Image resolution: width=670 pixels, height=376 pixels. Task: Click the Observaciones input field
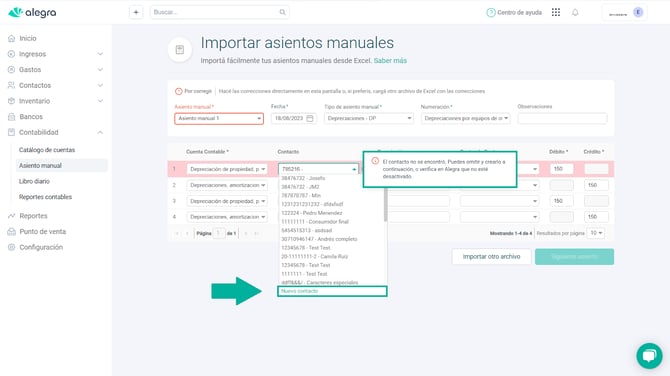click(562, 118)
